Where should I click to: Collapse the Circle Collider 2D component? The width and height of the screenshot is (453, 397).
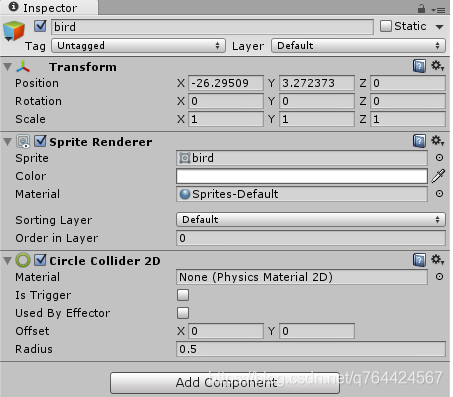tap(8, 261)
